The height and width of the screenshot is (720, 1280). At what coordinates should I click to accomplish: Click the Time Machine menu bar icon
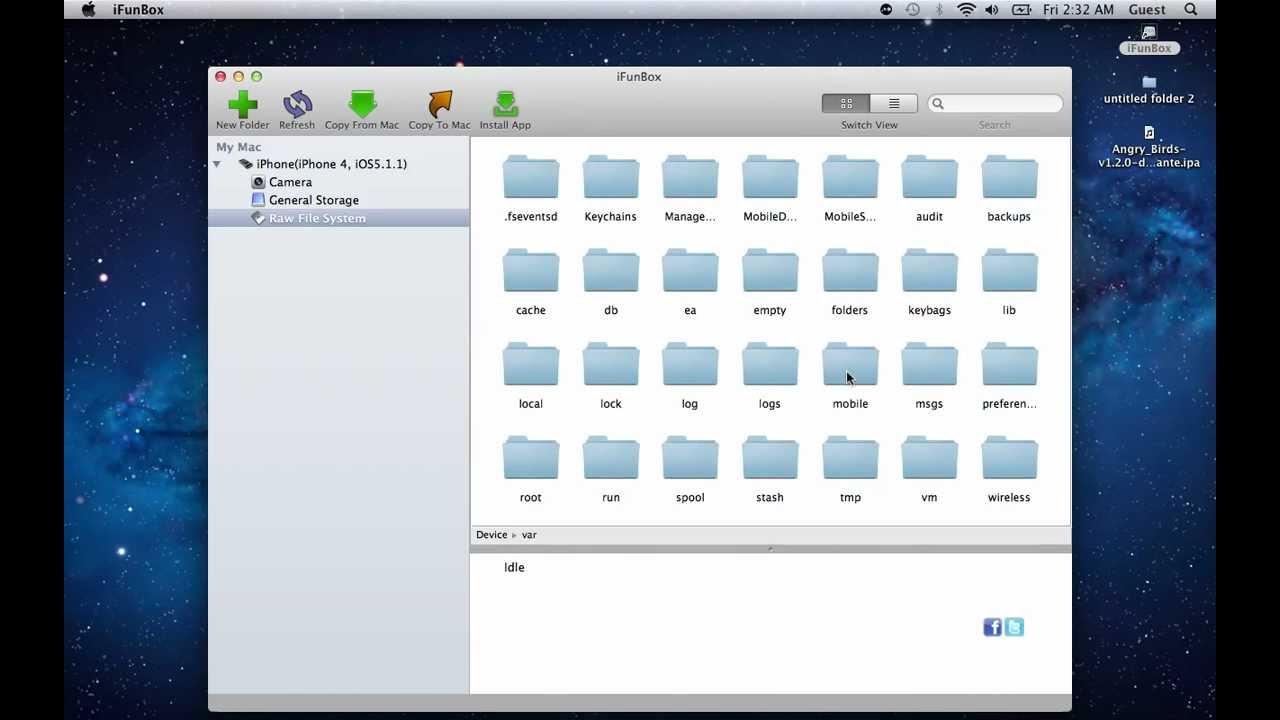coord(912,9)
